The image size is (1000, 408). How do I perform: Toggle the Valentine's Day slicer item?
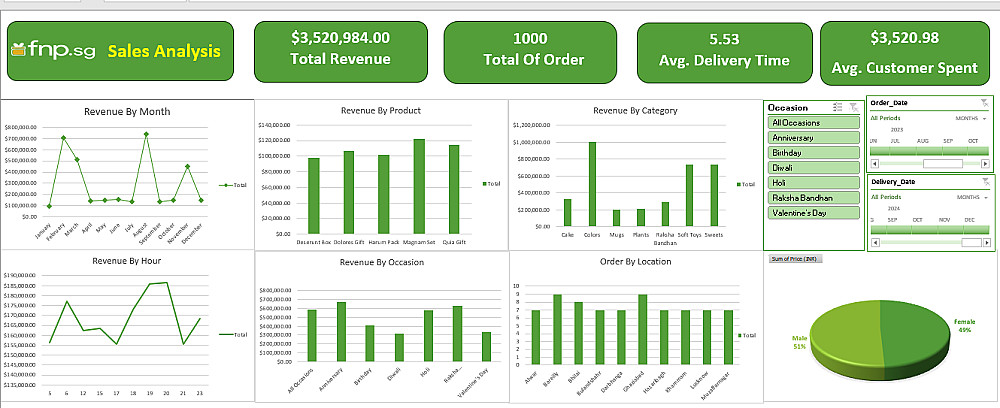click(x=814, y=213)
